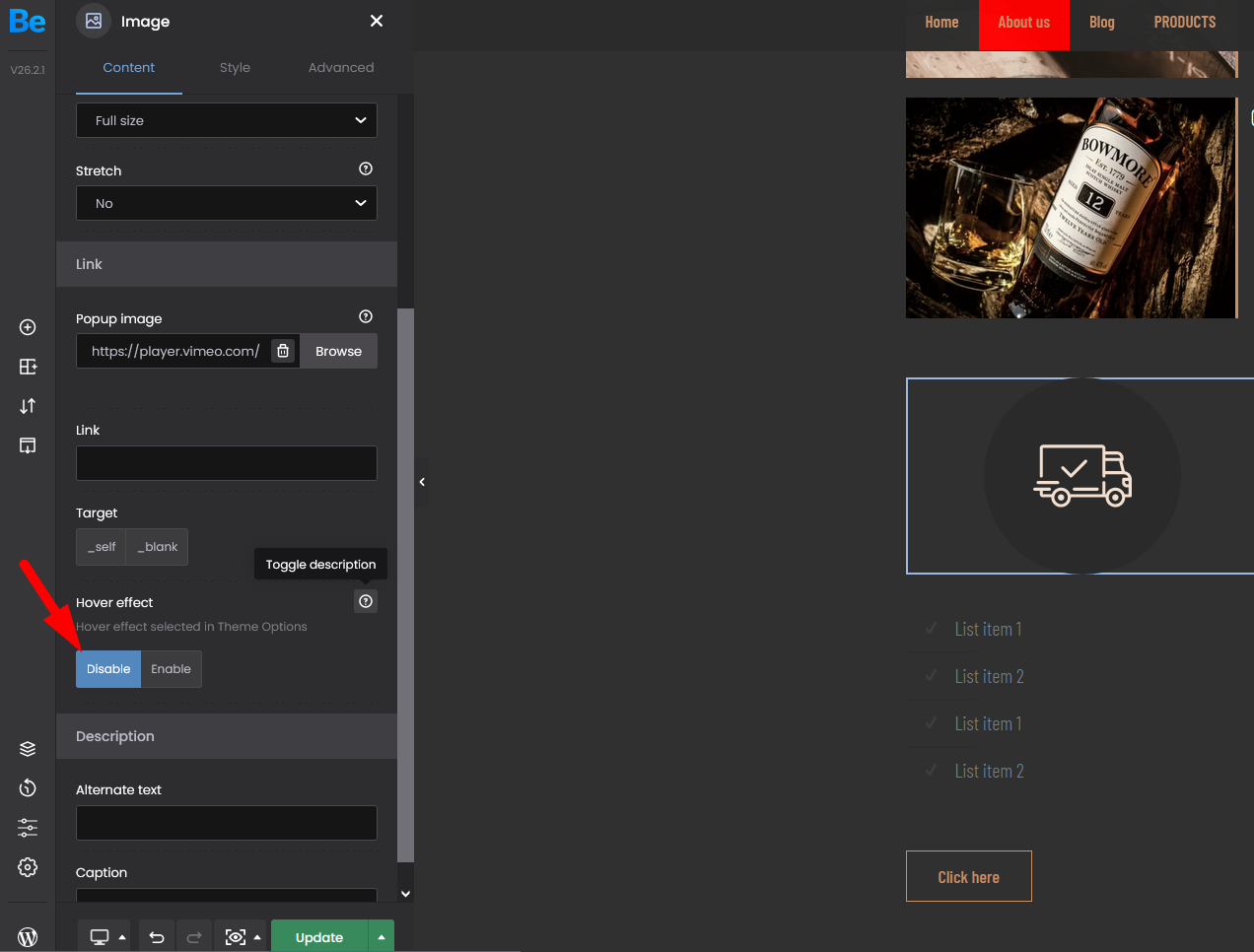The width and height of the screenshot is (1254, 952).
Task: Open the pre-built sections import icon
Action: 28,445
